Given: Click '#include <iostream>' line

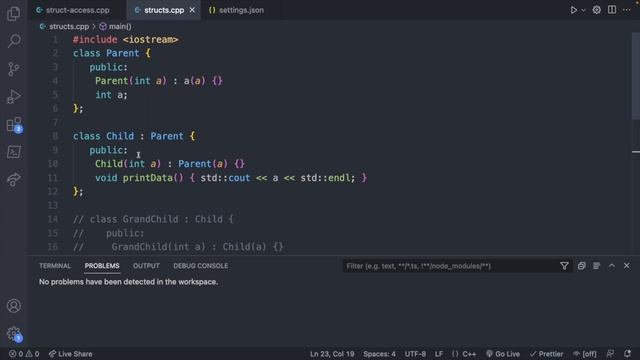Looking at the screenshot, I should [126, 40].
